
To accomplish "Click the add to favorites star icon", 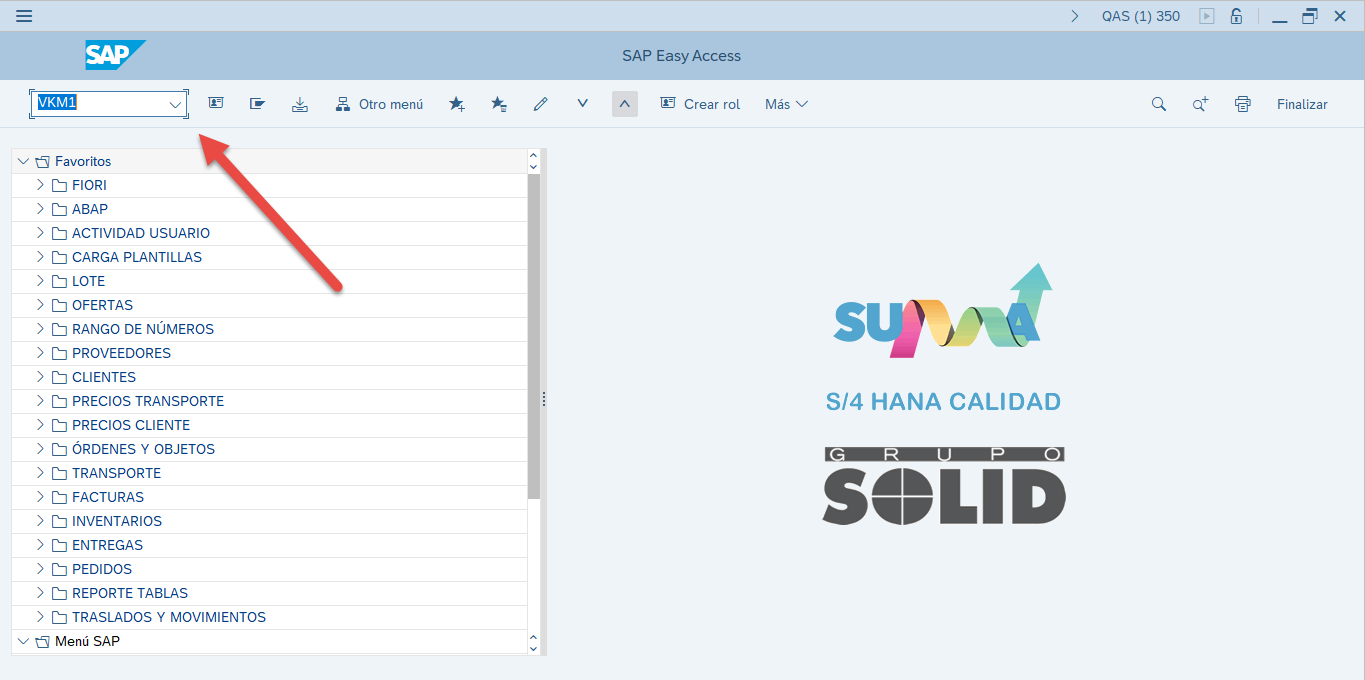I will tap(457, 104).
